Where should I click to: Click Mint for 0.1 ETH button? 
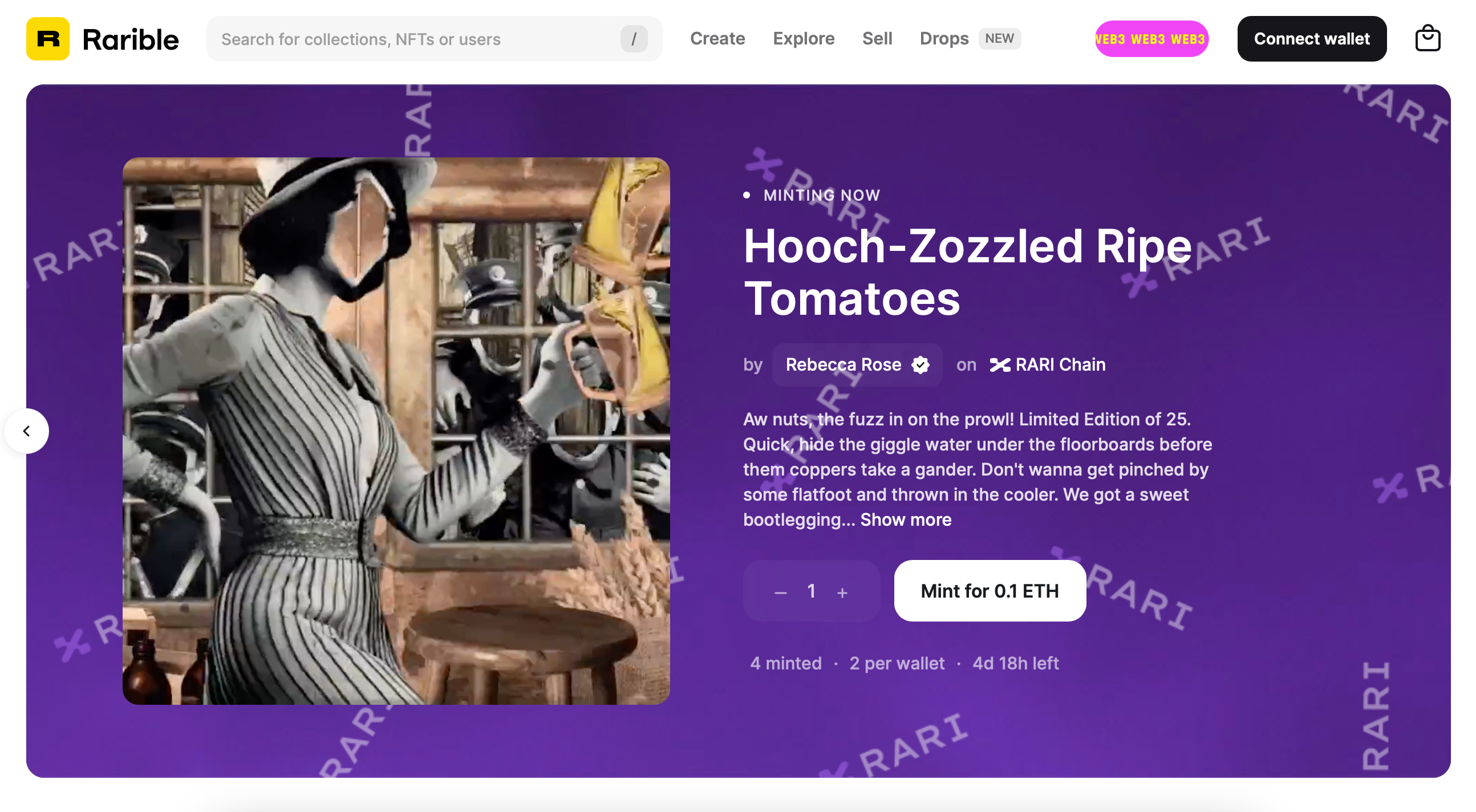(x=990, y=591)
